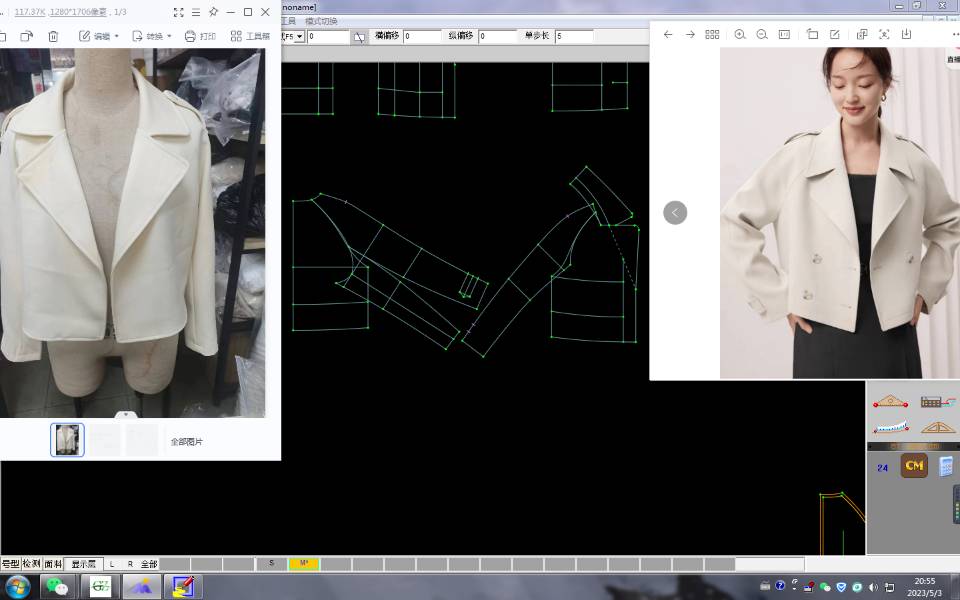
Task: Pin the image viewer window on top
Action: tap(213, 12)
